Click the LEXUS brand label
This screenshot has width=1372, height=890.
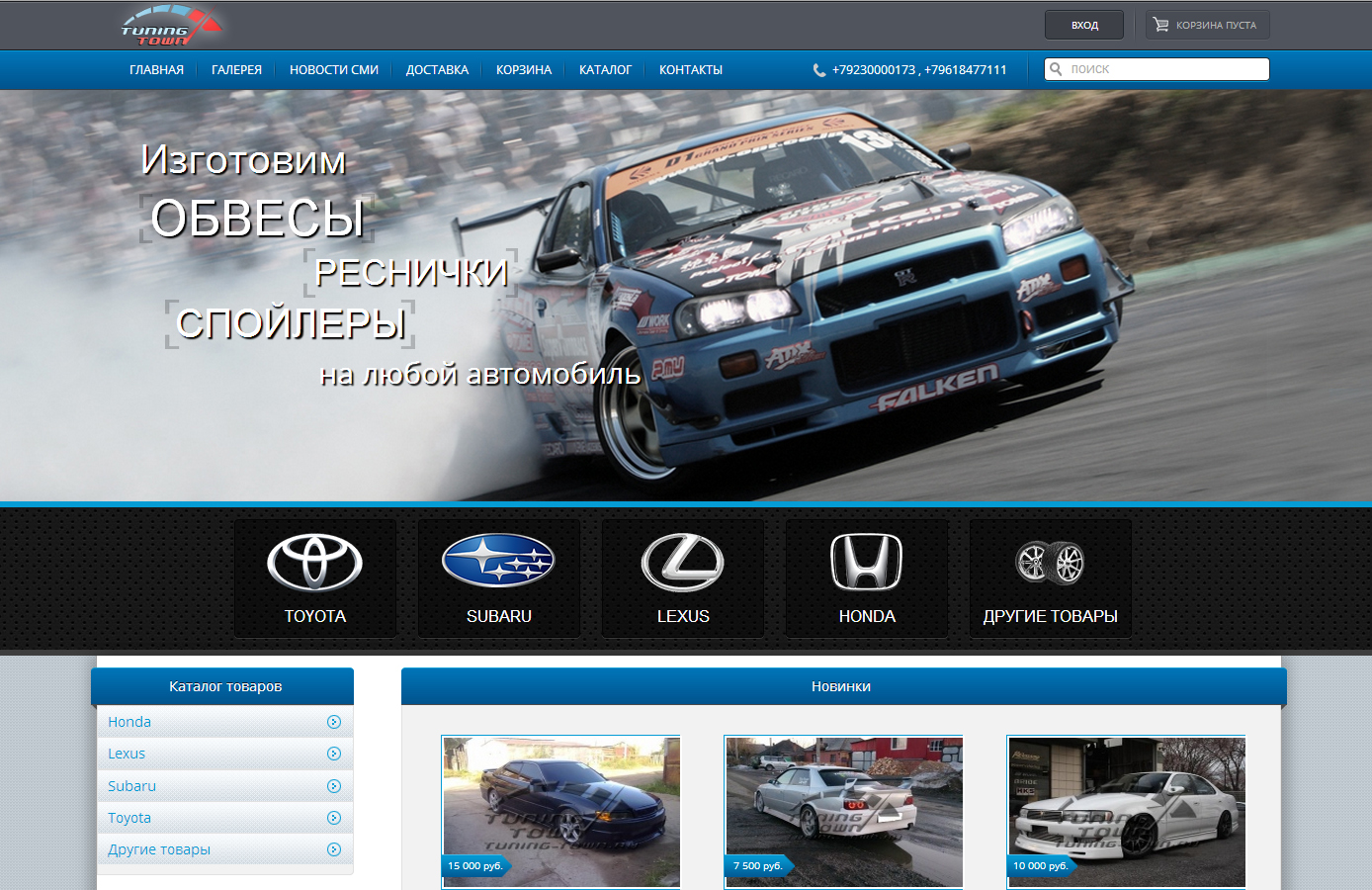click(x=683, y=616)
